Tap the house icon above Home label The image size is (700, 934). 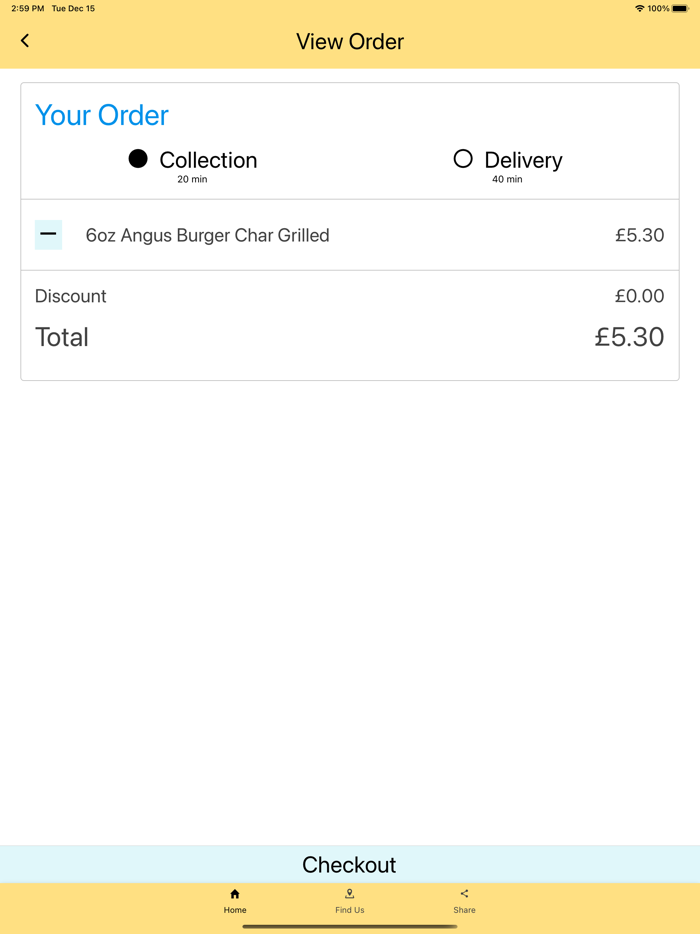tap(235, 893)
